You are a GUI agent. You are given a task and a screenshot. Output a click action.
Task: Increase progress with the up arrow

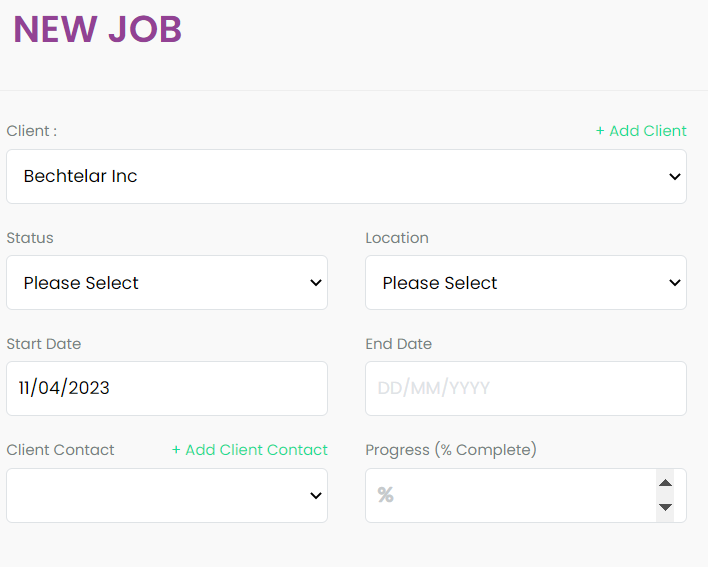665,483
